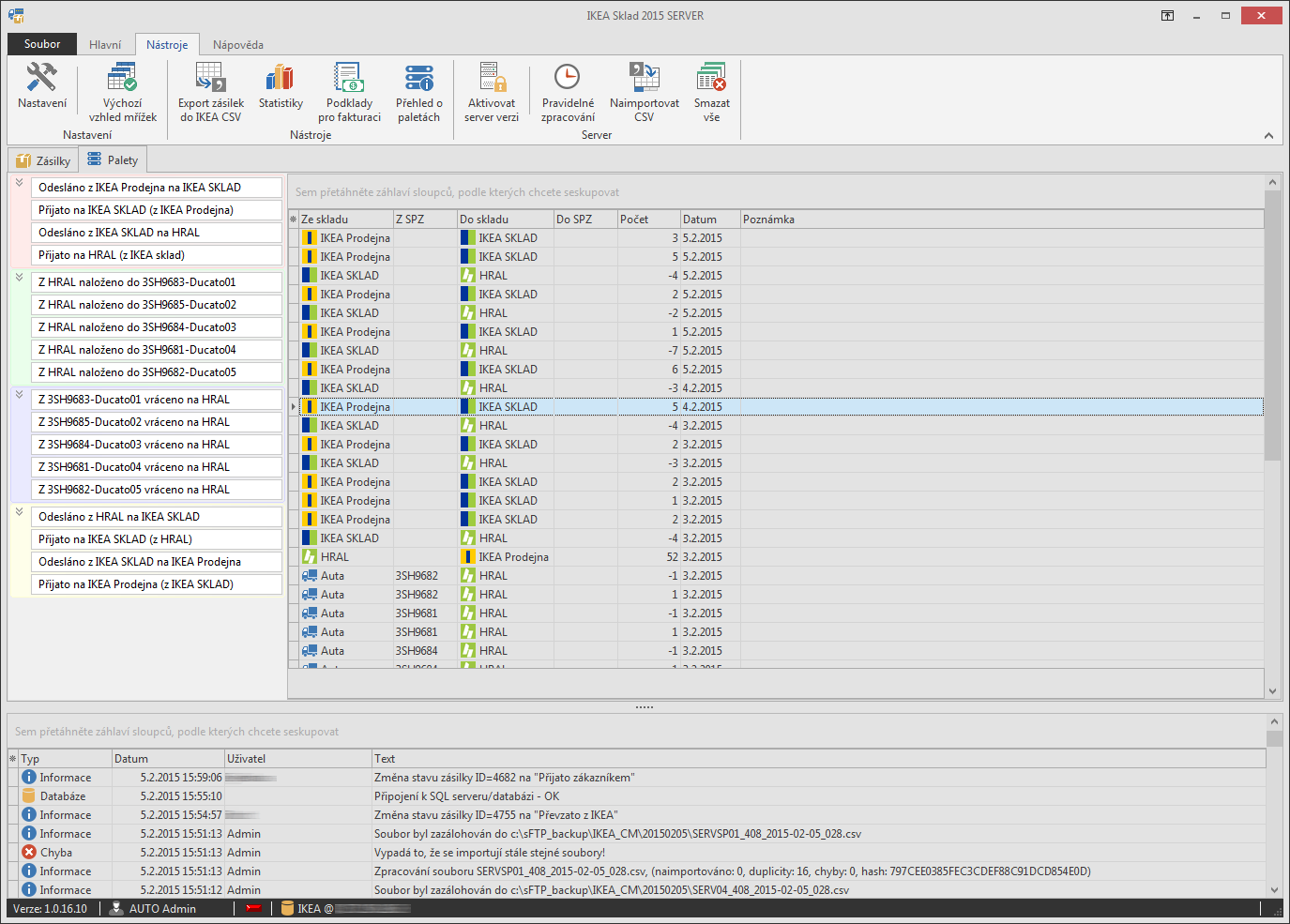Image resolution: width=1290 pixels, height=924 pixels.
Task: Click Z HRAL naloženo do 3SH9682-Ducato05
Action: tap(157, 372)
